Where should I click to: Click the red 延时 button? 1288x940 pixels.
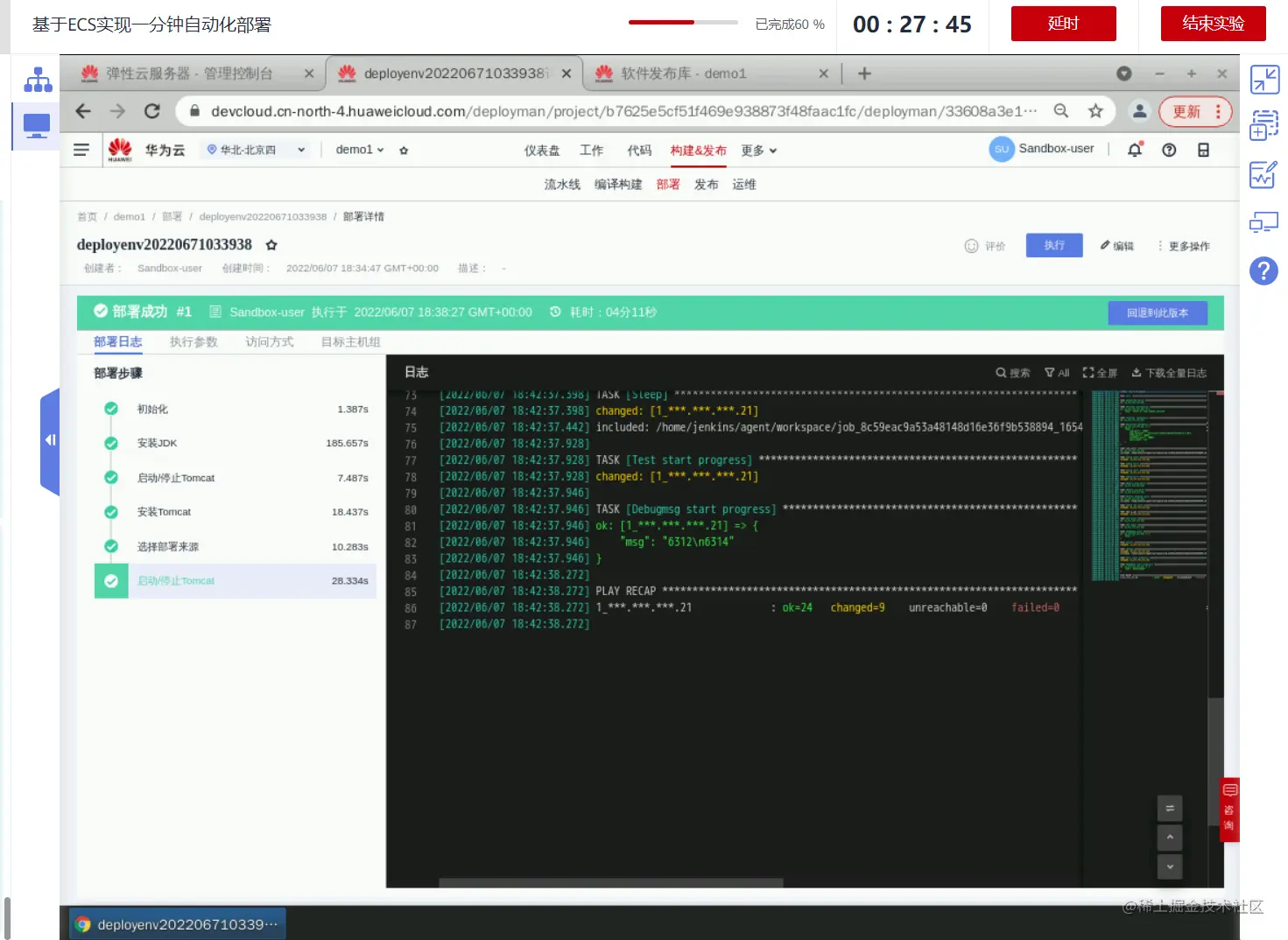1063,24
